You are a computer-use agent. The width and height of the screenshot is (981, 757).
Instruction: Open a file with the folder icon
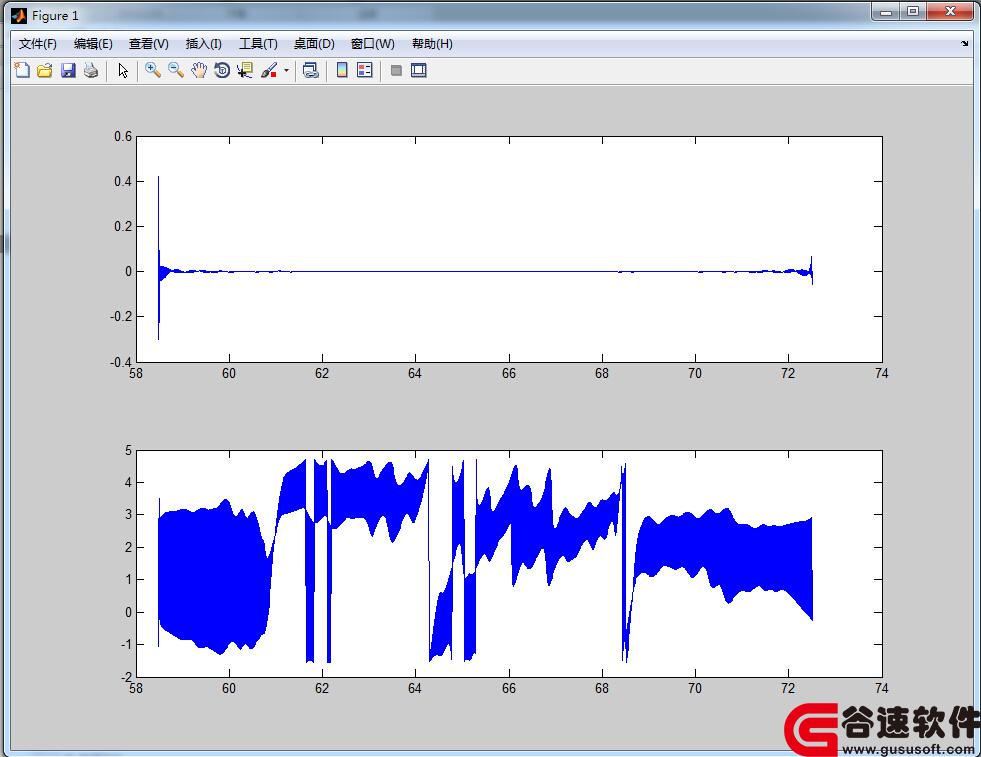click(44, 70)
